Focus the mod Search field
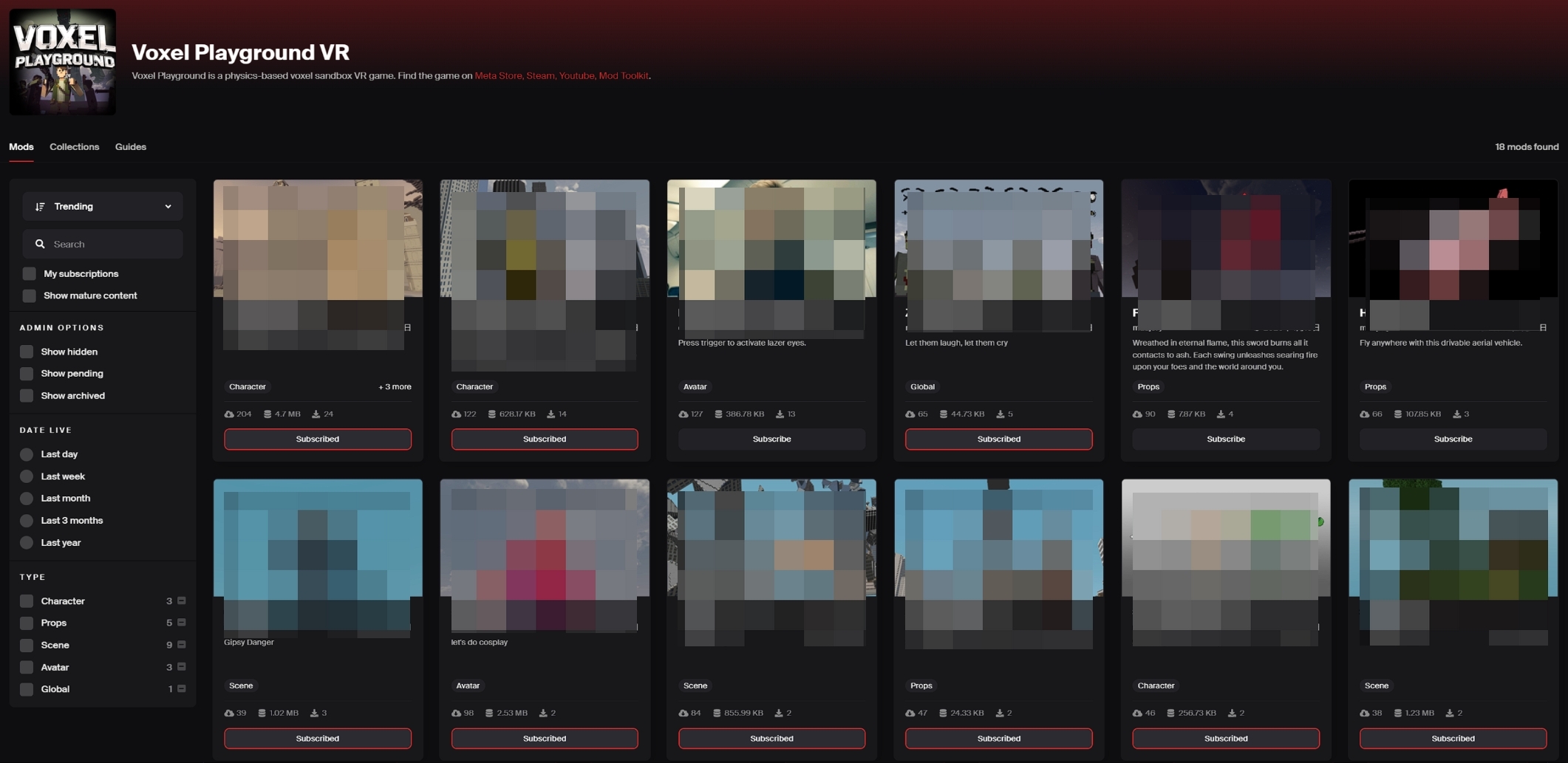The width and height of the screenshot is (1568, 763). (103, 244)
